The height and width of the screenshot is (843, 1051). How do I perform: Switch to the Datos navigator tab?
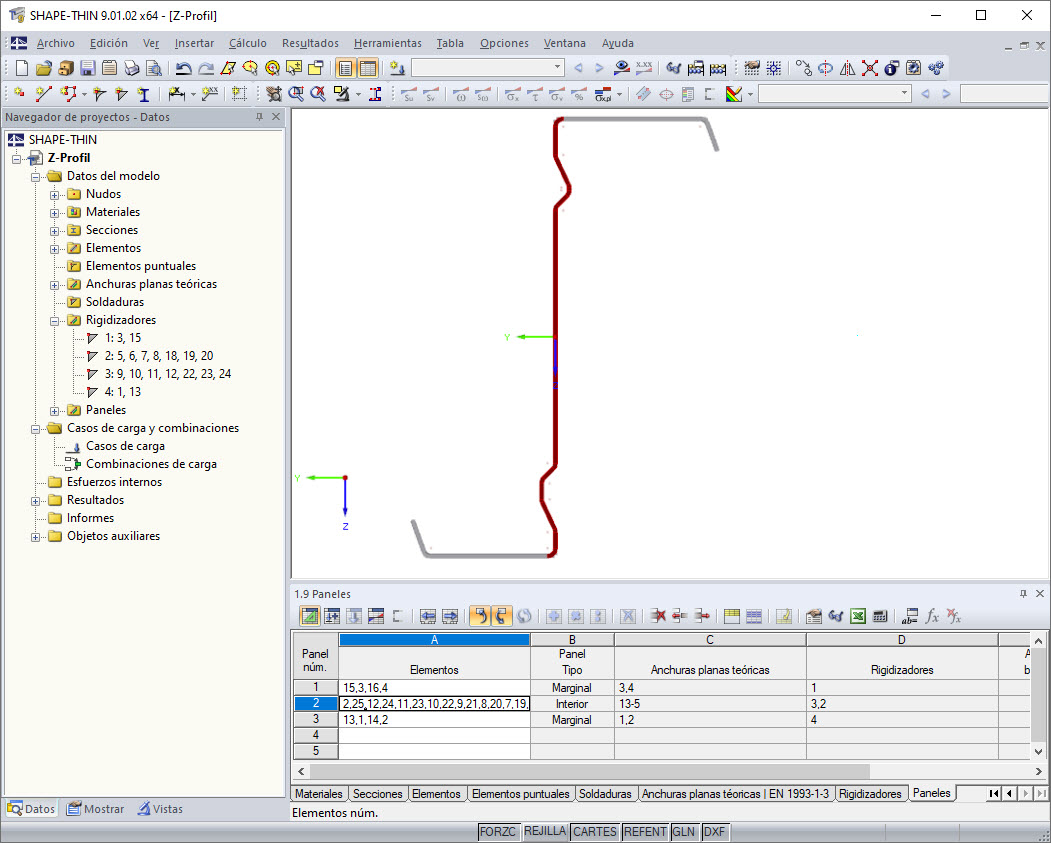32,809
